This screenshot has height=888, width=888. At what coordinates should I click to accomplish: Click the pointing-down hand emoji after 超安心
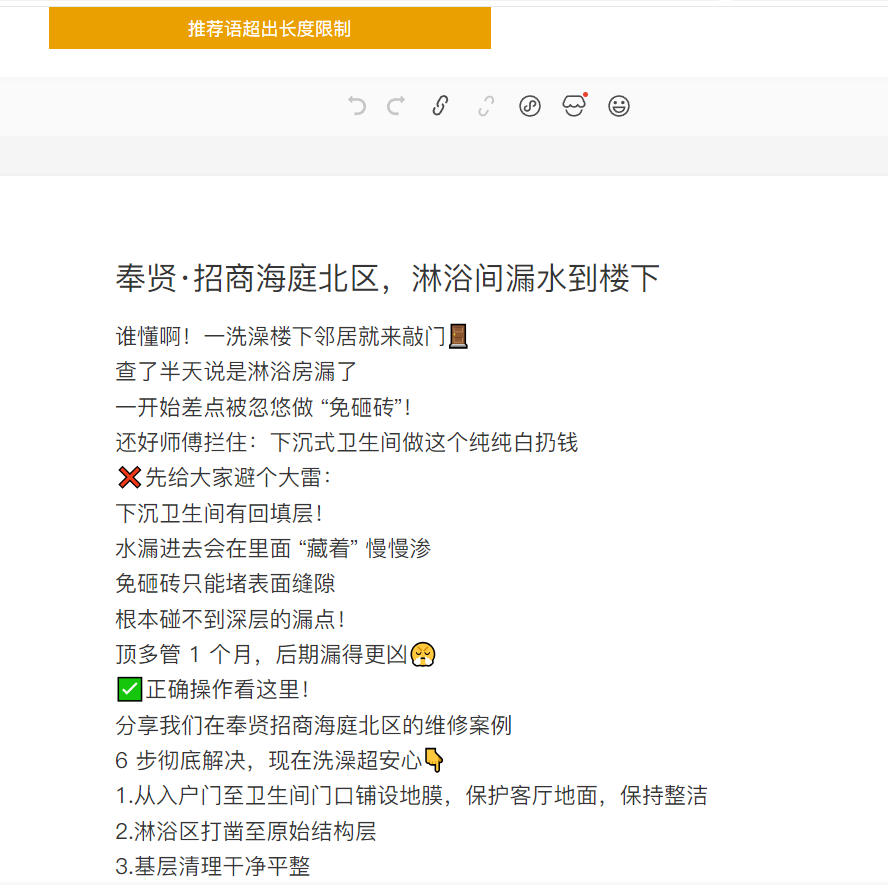434,760
